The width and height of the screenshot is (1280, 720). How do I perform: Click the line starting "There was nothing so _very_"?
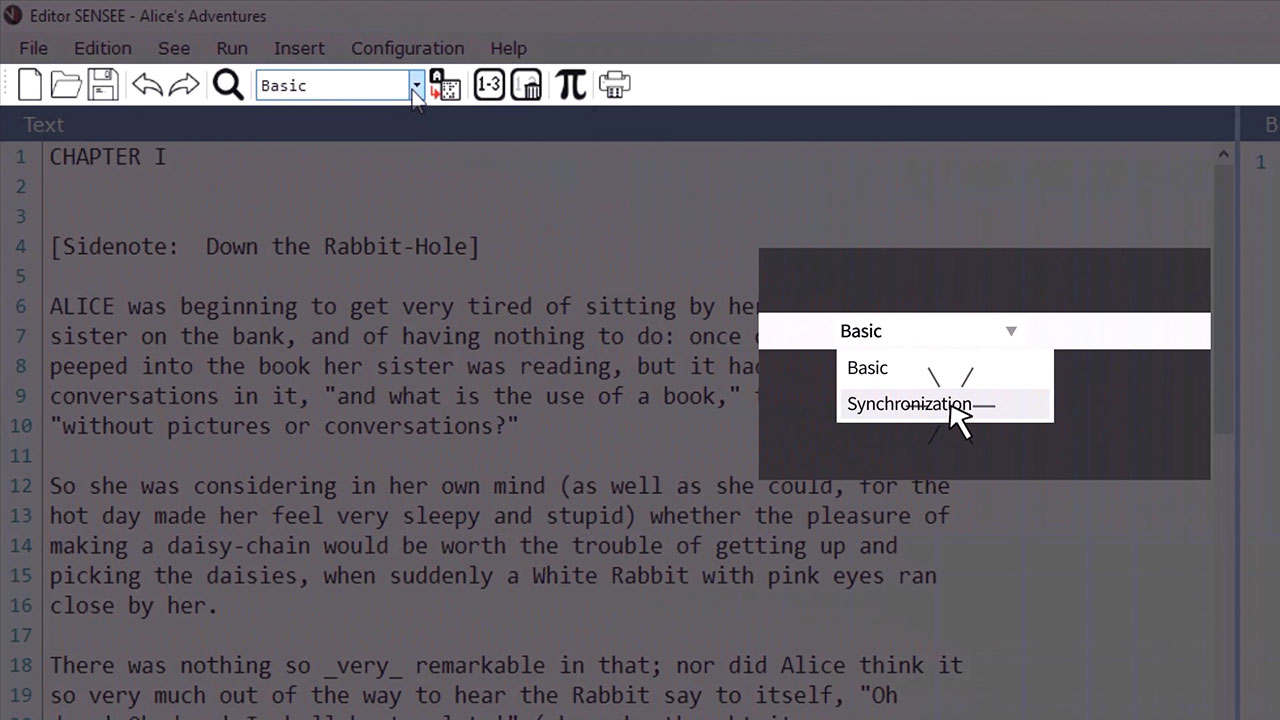(506, 666)
